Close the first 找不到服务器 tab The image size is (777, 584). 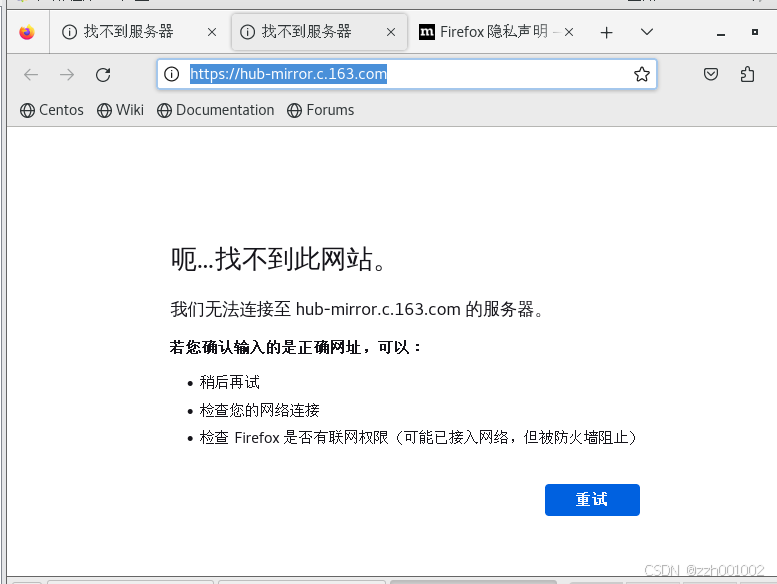212,32
